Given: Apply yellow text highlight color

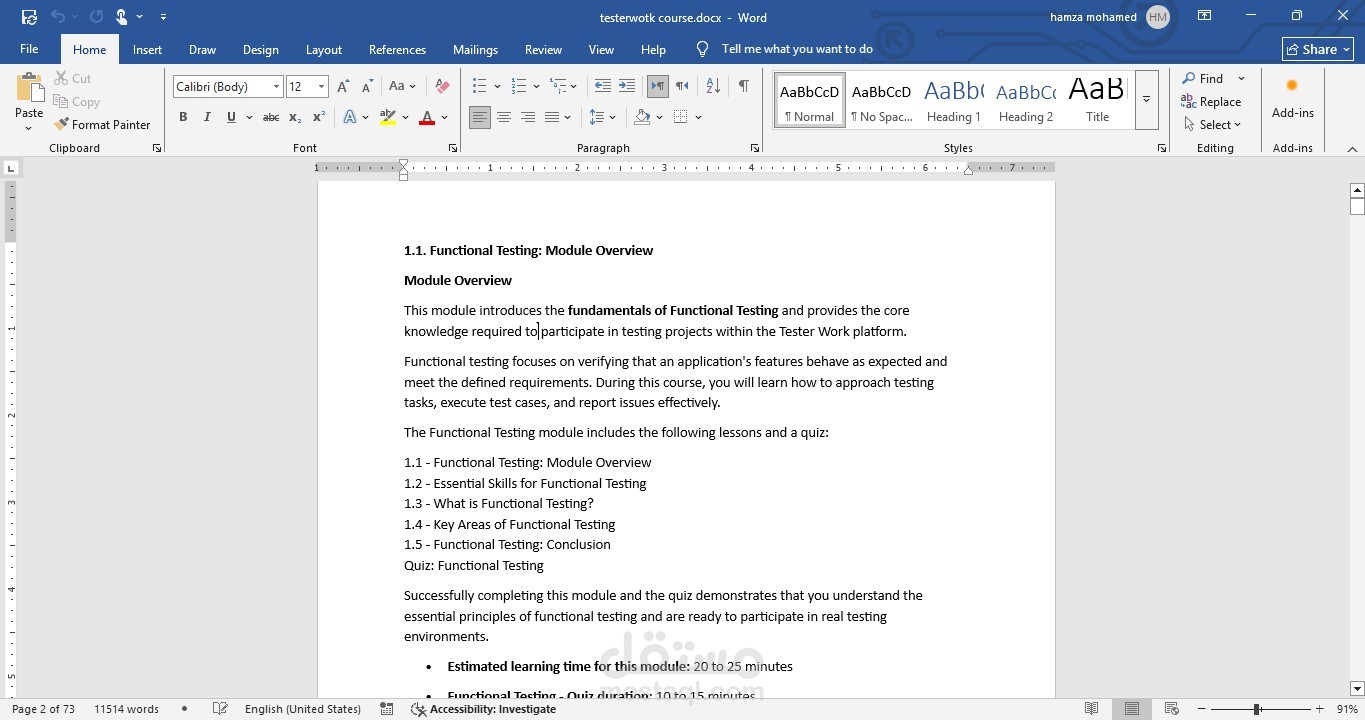Looking at the screenshot, I should pos(388,117).
